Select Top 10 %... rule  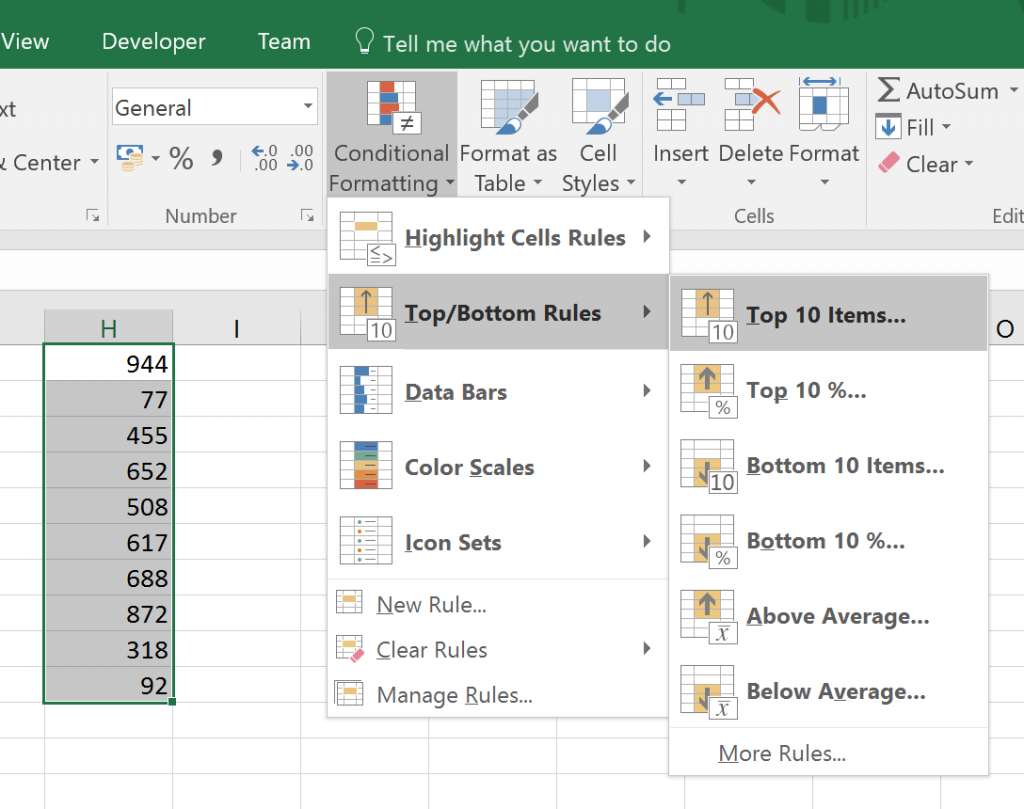[x=828, y=390]
